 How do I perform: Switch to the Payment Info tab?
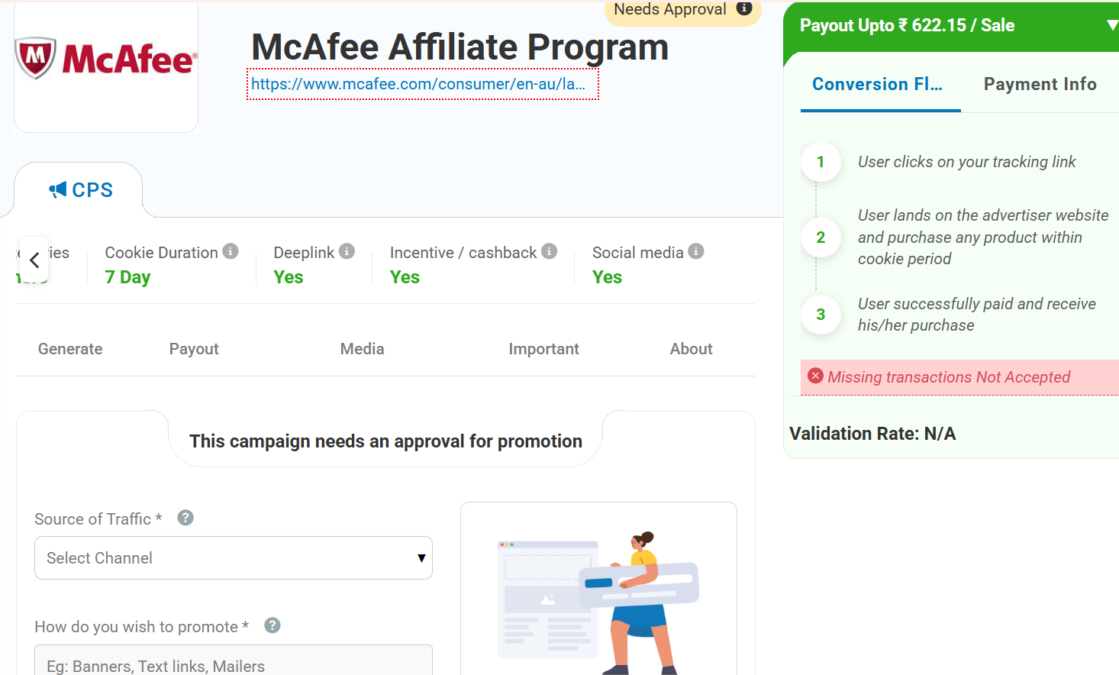[1040, 84]
